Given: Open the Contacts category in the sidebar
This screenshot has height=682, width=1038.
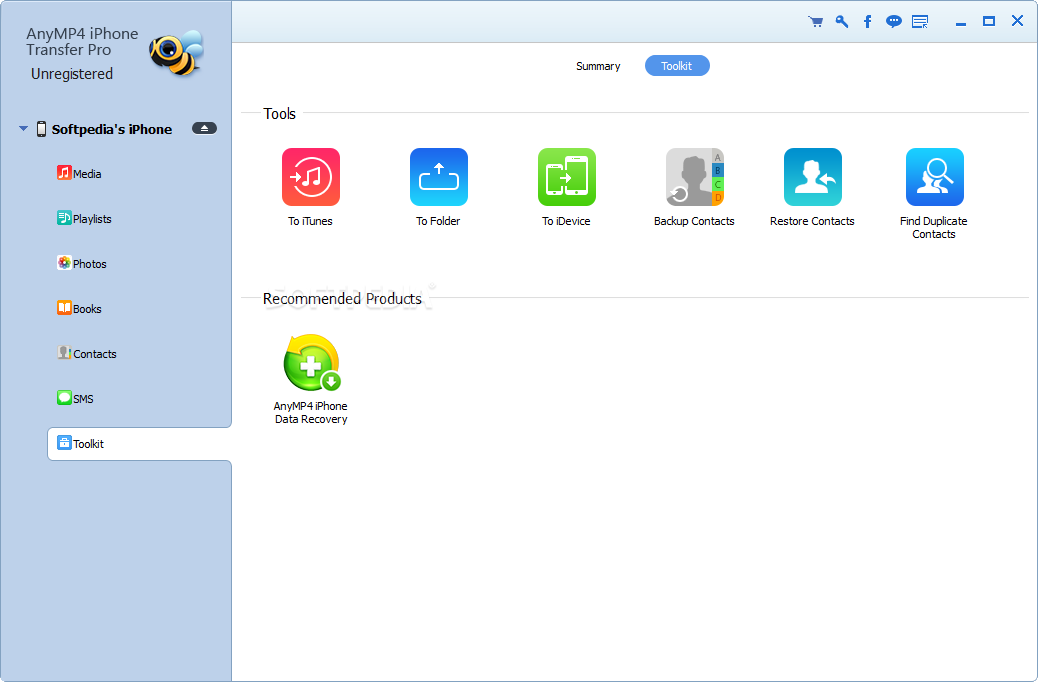Looking at the screenshot, I should [x=87, y=354].
